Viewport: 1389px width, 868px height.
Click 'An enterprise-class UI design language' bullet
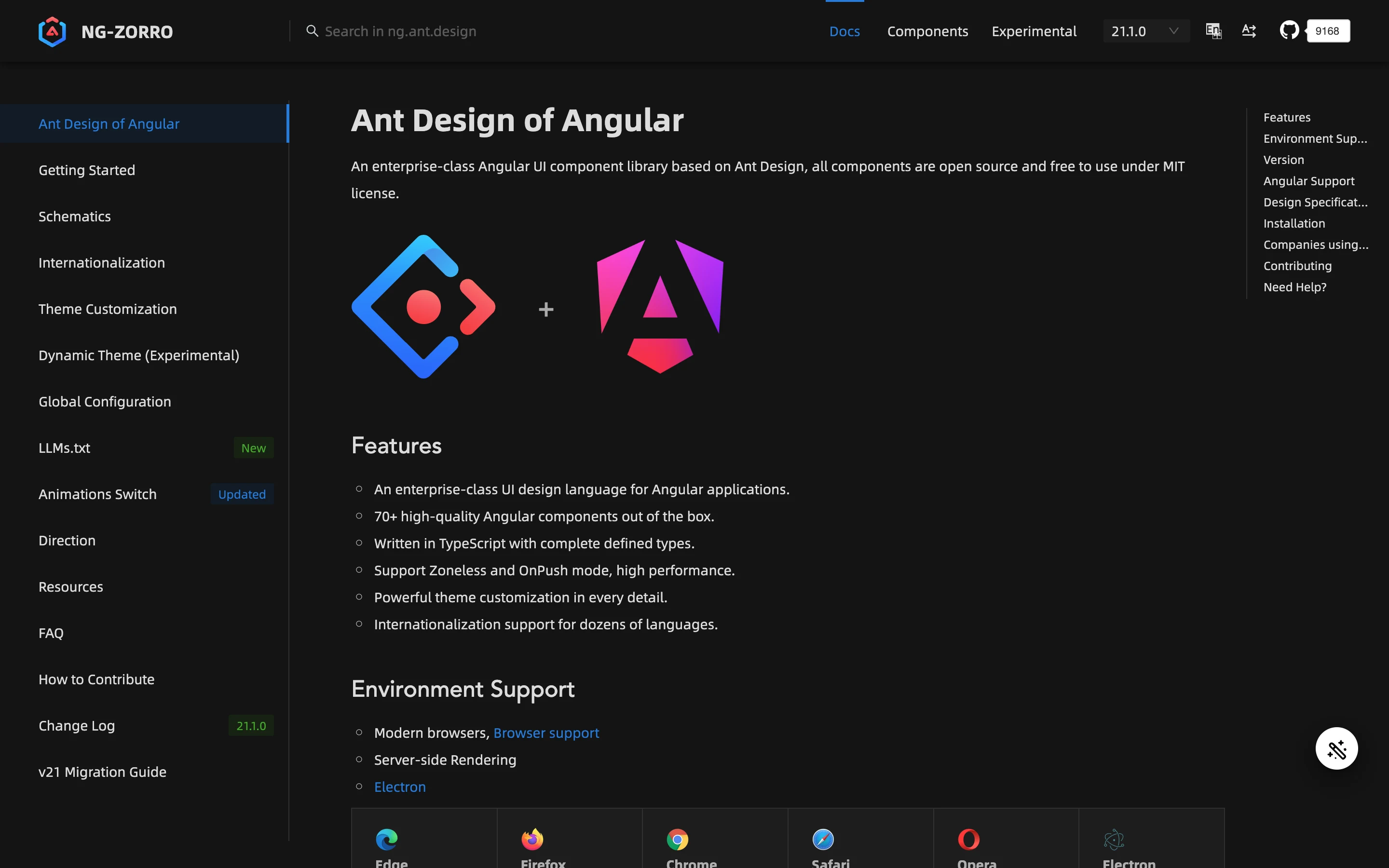pos(582,489)
